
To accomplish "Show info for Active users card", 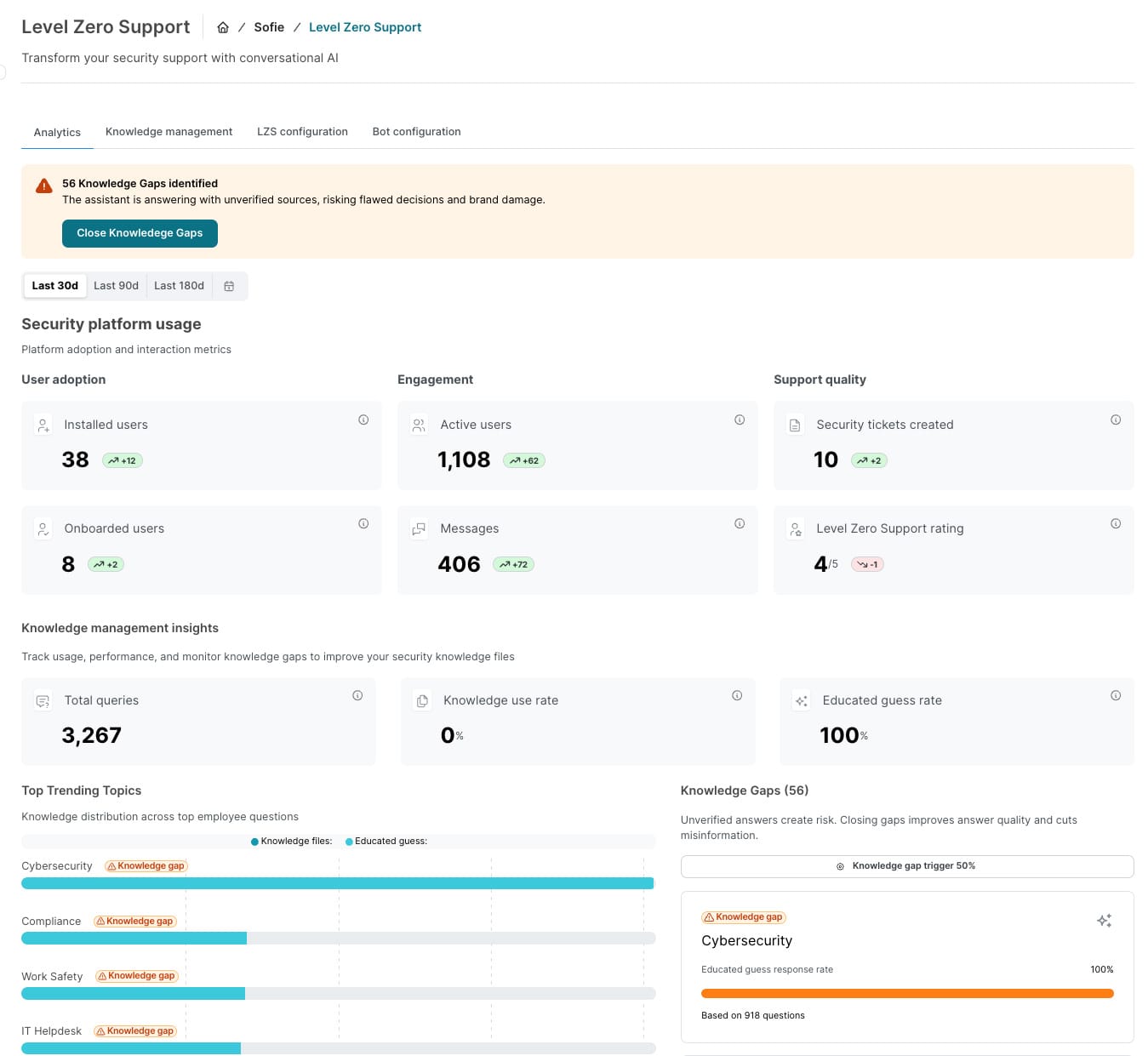I will click(x=740, y=420).
